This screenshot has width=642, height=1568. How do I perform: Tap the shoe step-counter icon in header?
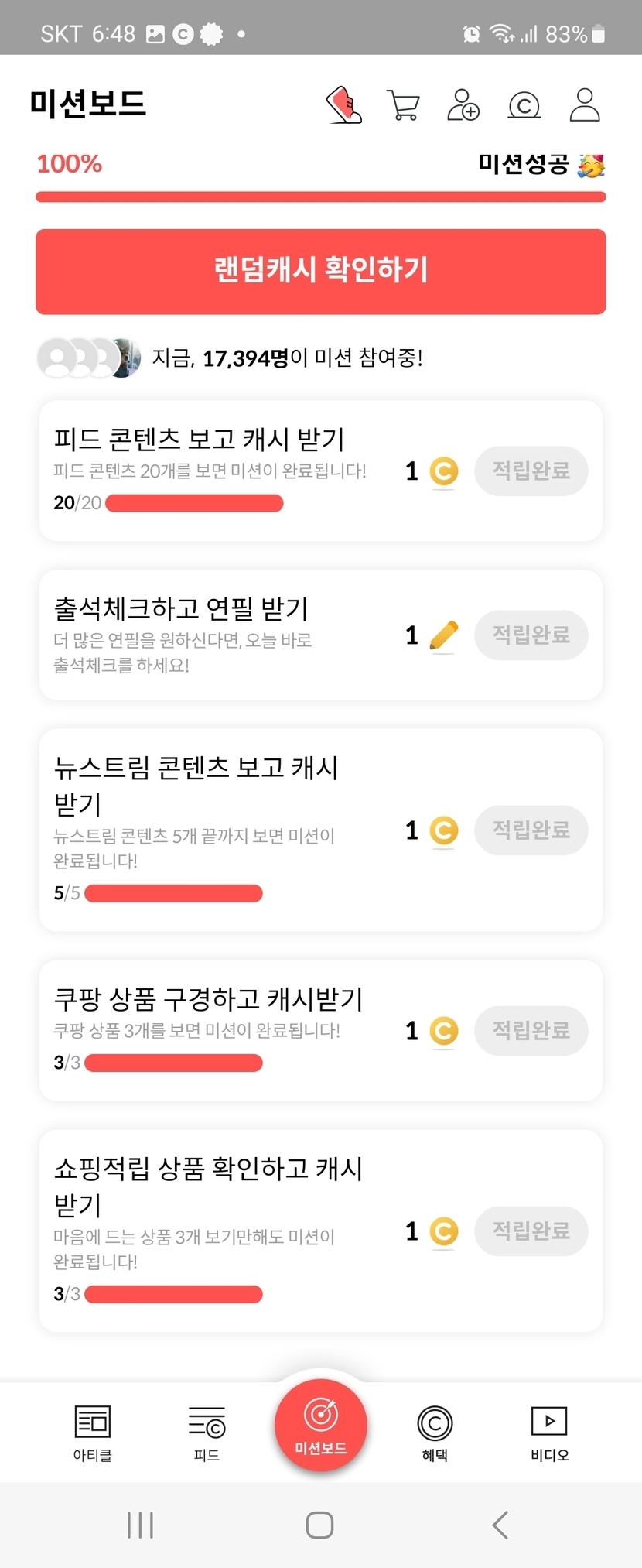(344, 104)
